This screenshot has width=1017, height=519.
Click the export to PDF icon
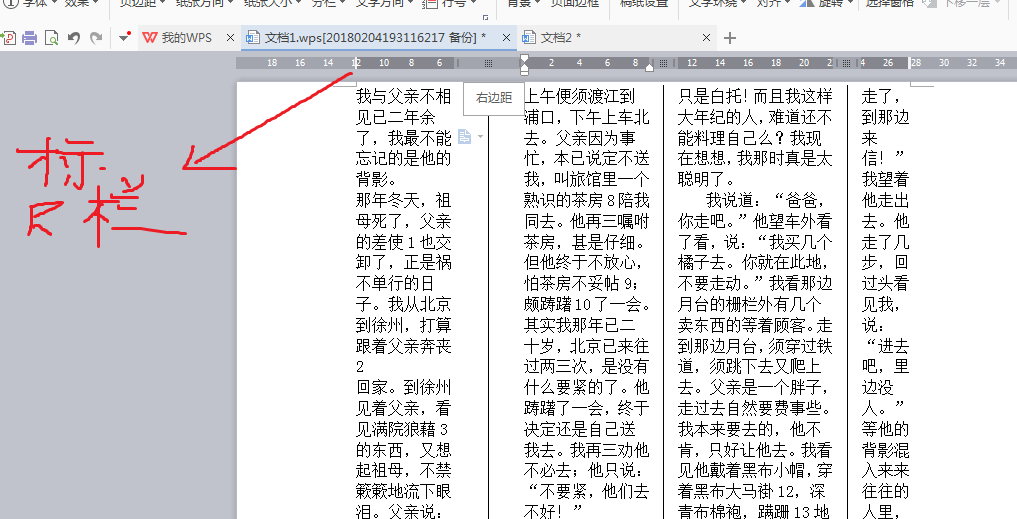coord(8,38)
